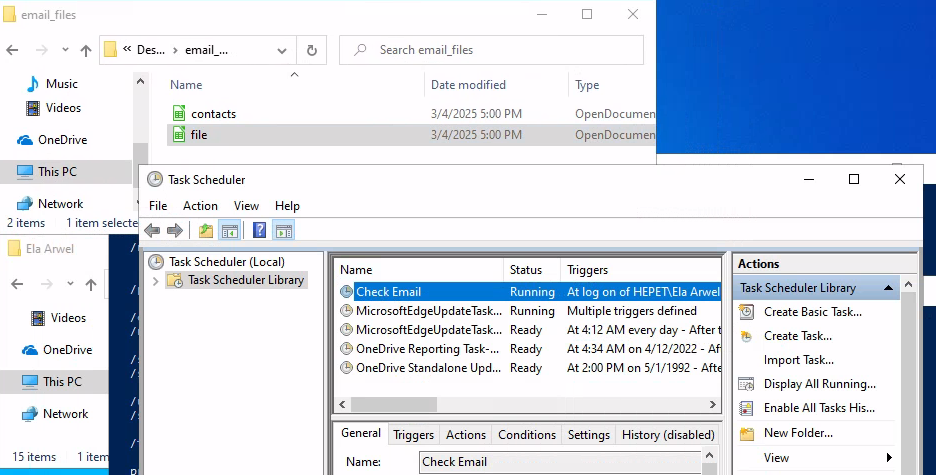Click the Actions pane scroll up arrow
This screenshot has width=936, height=475.
click(x=909, y=285)
